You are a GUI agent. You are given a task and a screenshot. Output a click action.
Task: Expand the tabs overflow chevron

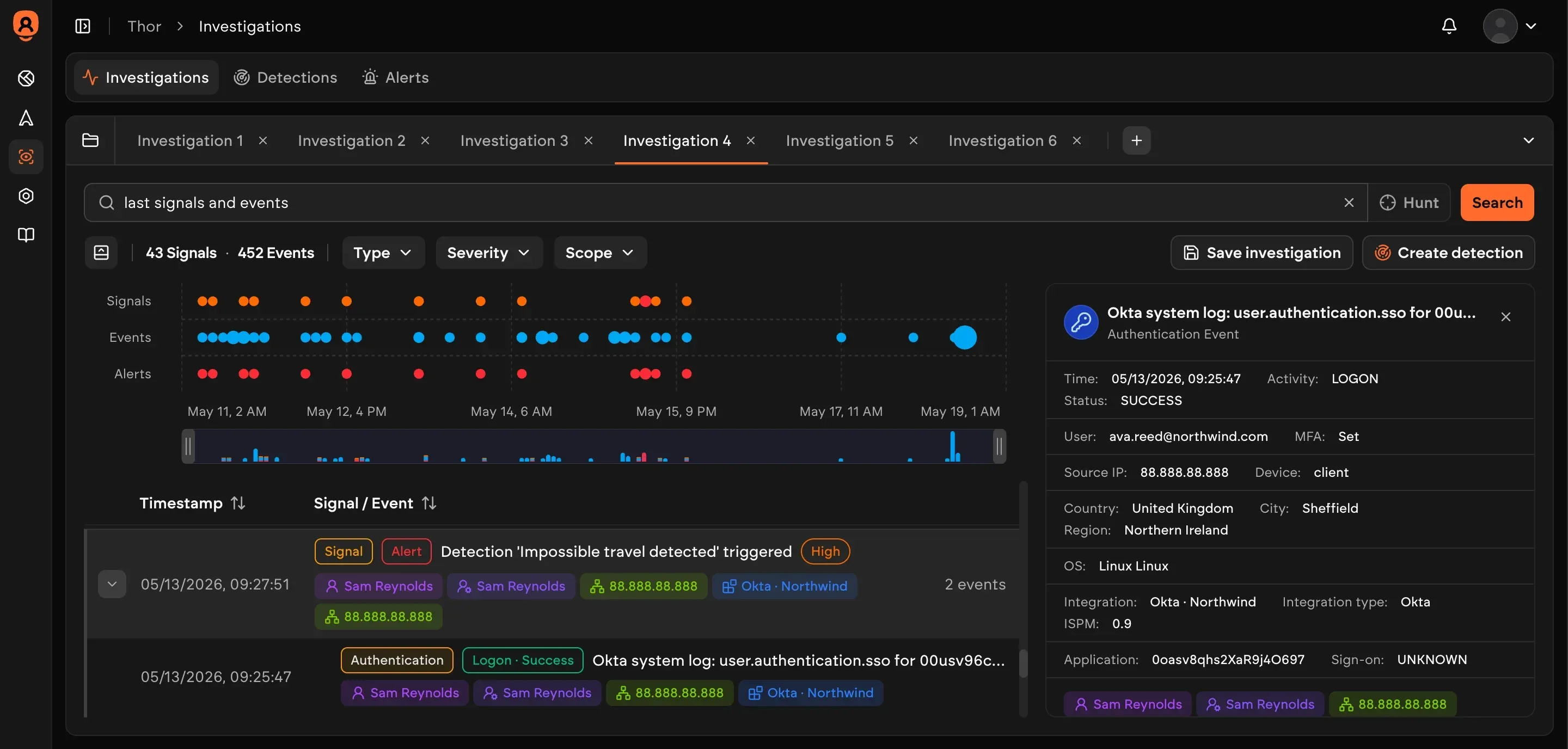[x=1528, y=140]
